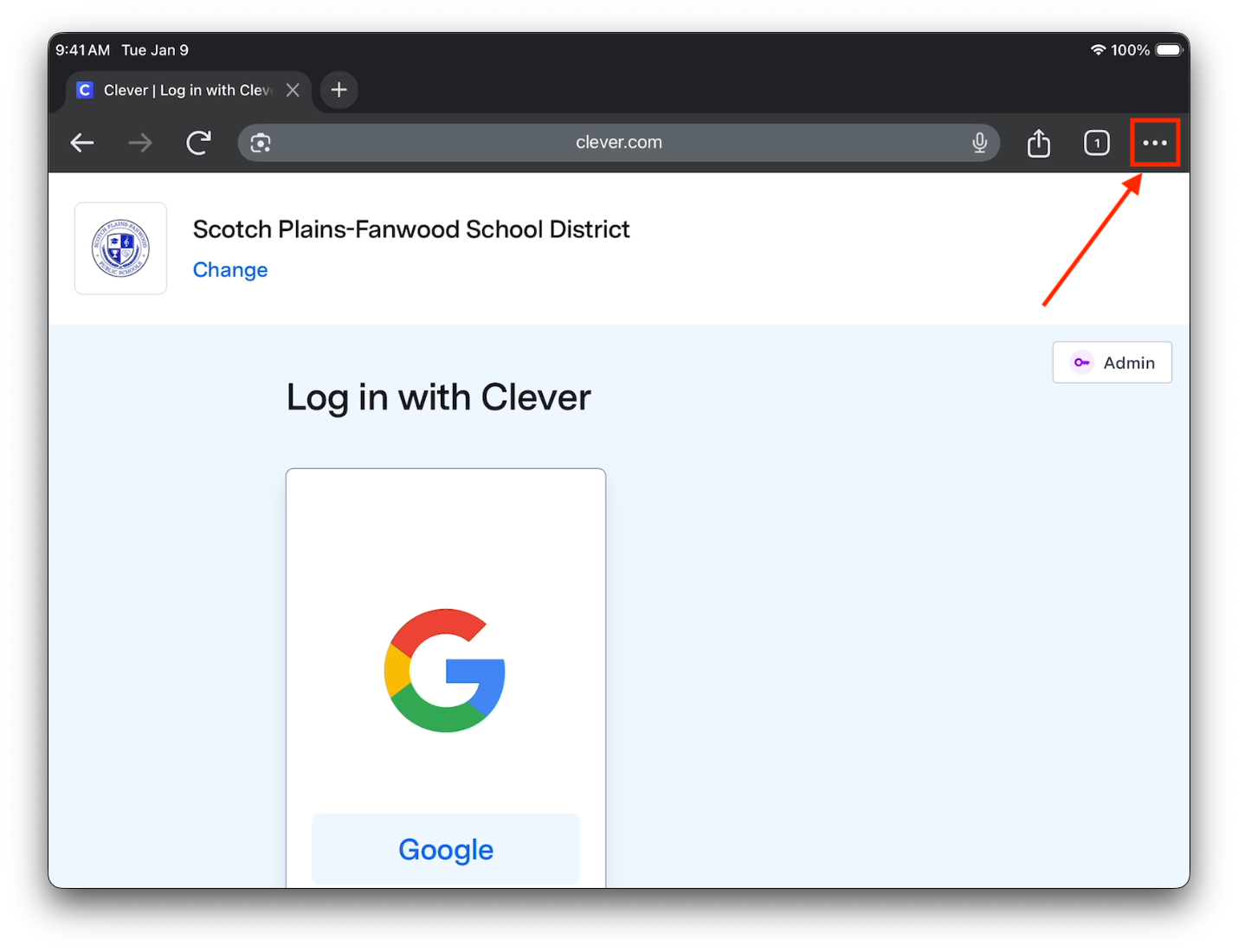This screenshot has width=1238, height=952.
Task: Tap the microphone voice search icon
Action: (x=979, y=143)
